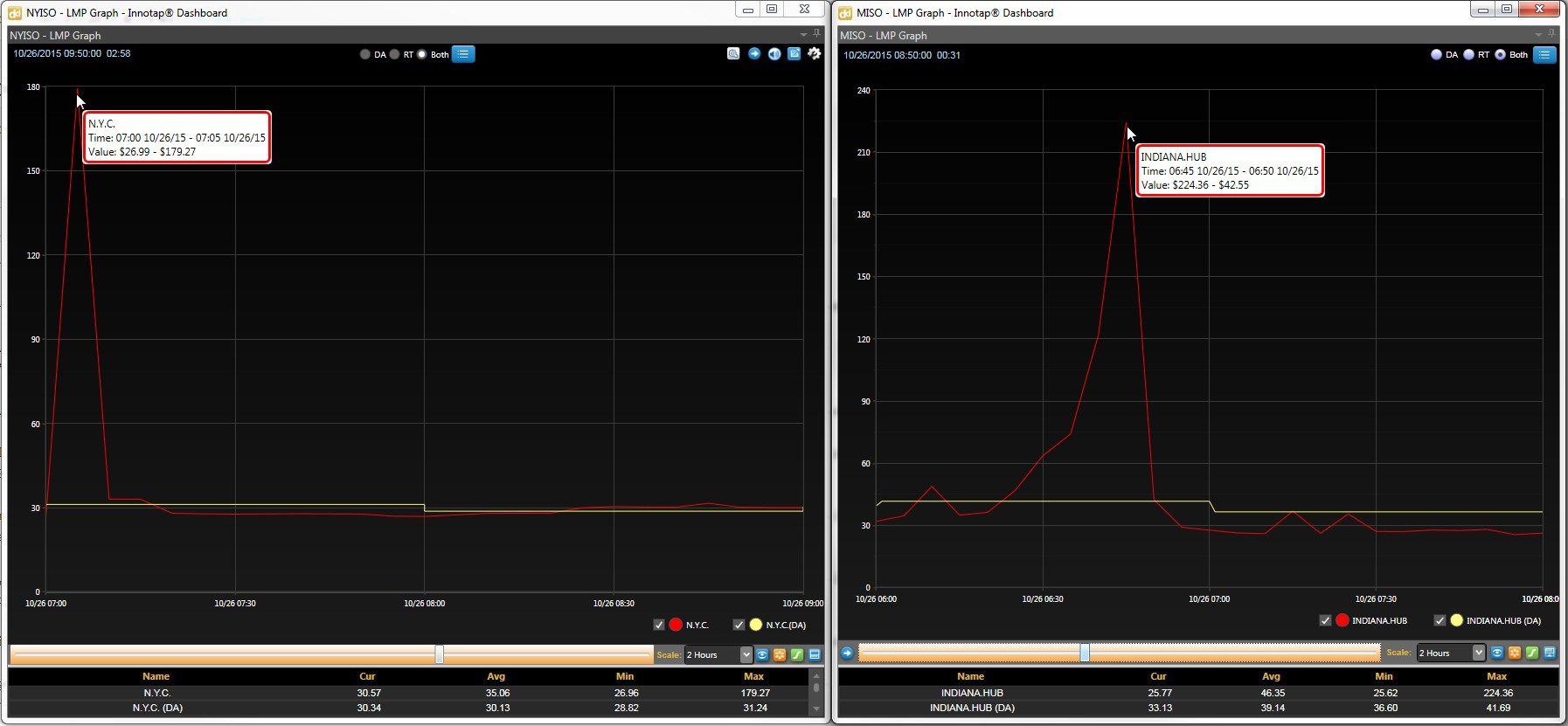Click NYISO timestamp 10/26/2015 09:50:00
Image resolution: width=1568 pixels, height=726 pixels.
57,53
